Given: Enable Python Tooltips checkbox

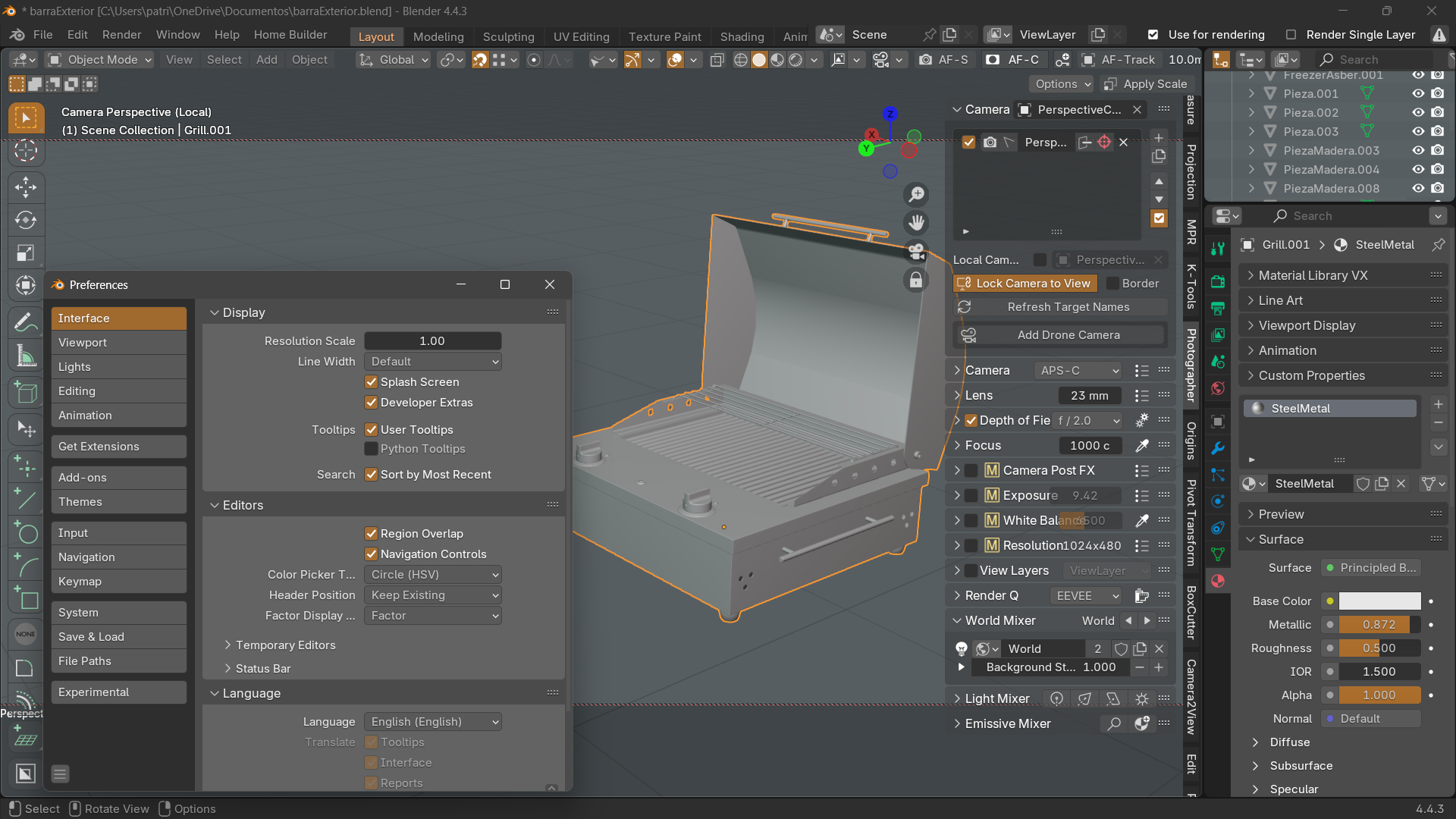Looking at the screenshot, I should [x=371, y=449].
